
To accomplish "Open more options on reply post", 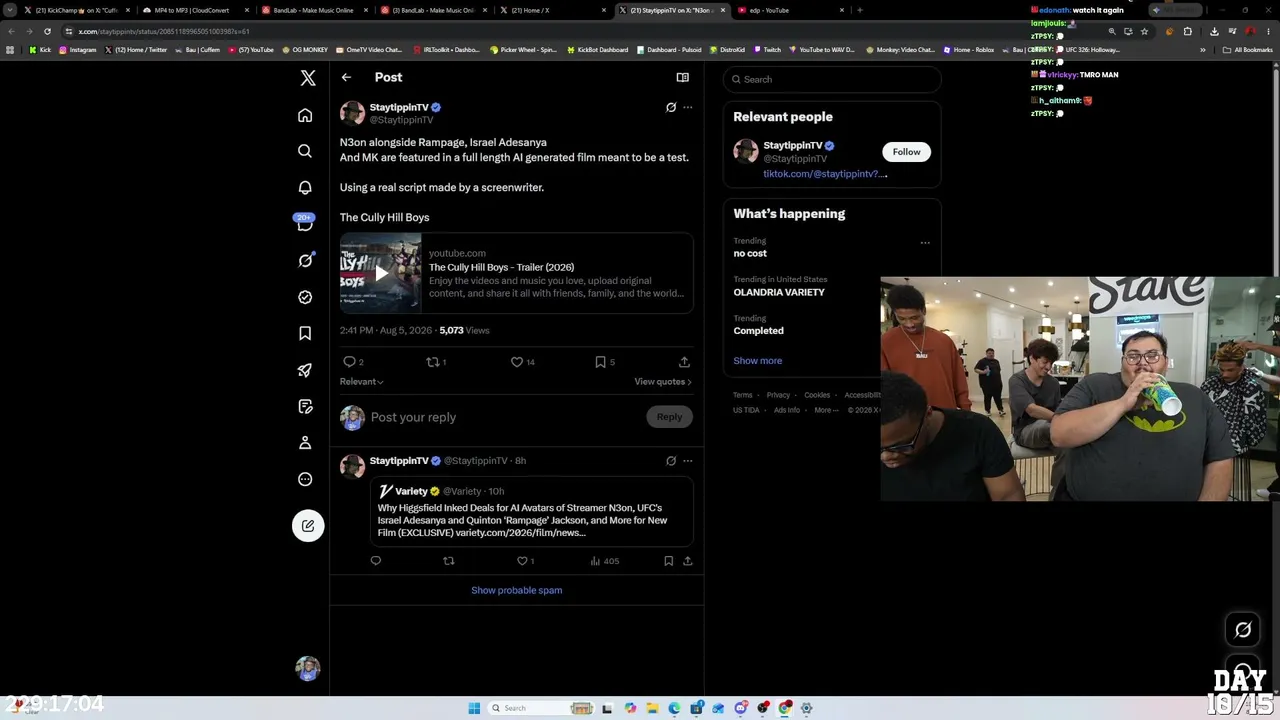I will [687, 461].
